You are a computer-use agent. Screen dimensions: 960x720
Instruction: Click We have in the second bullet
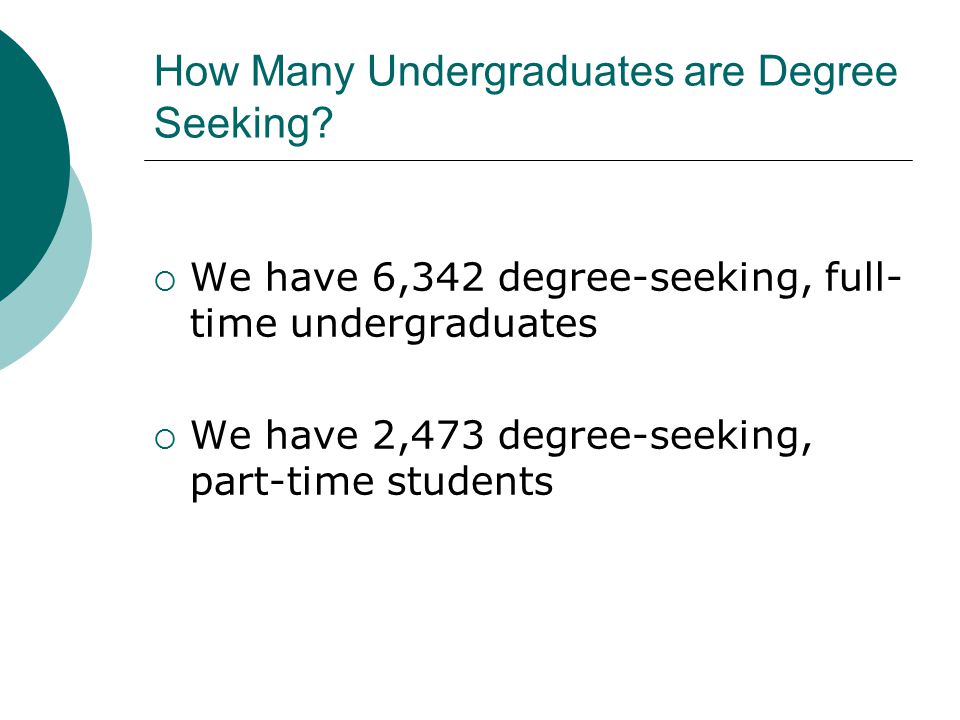pos(274,435)
